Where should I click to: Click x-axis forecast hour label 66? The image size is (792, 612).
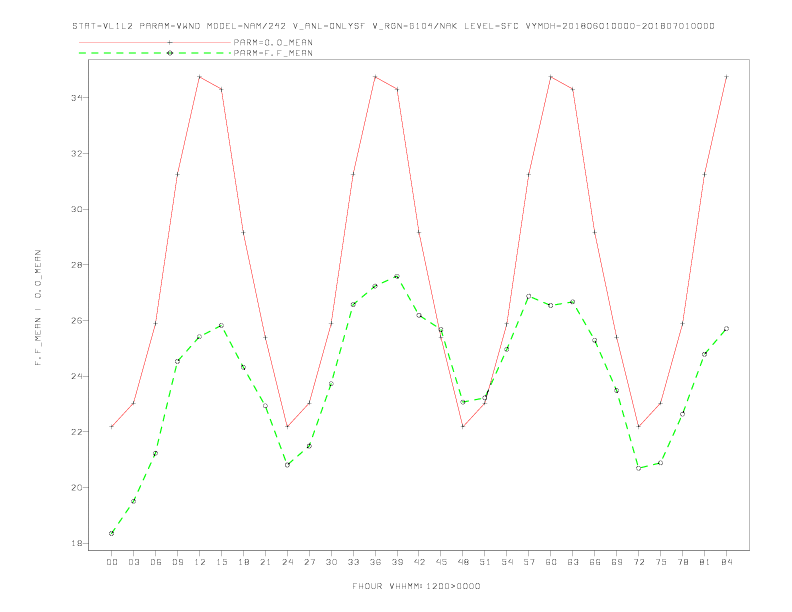(x=595, y=562)
